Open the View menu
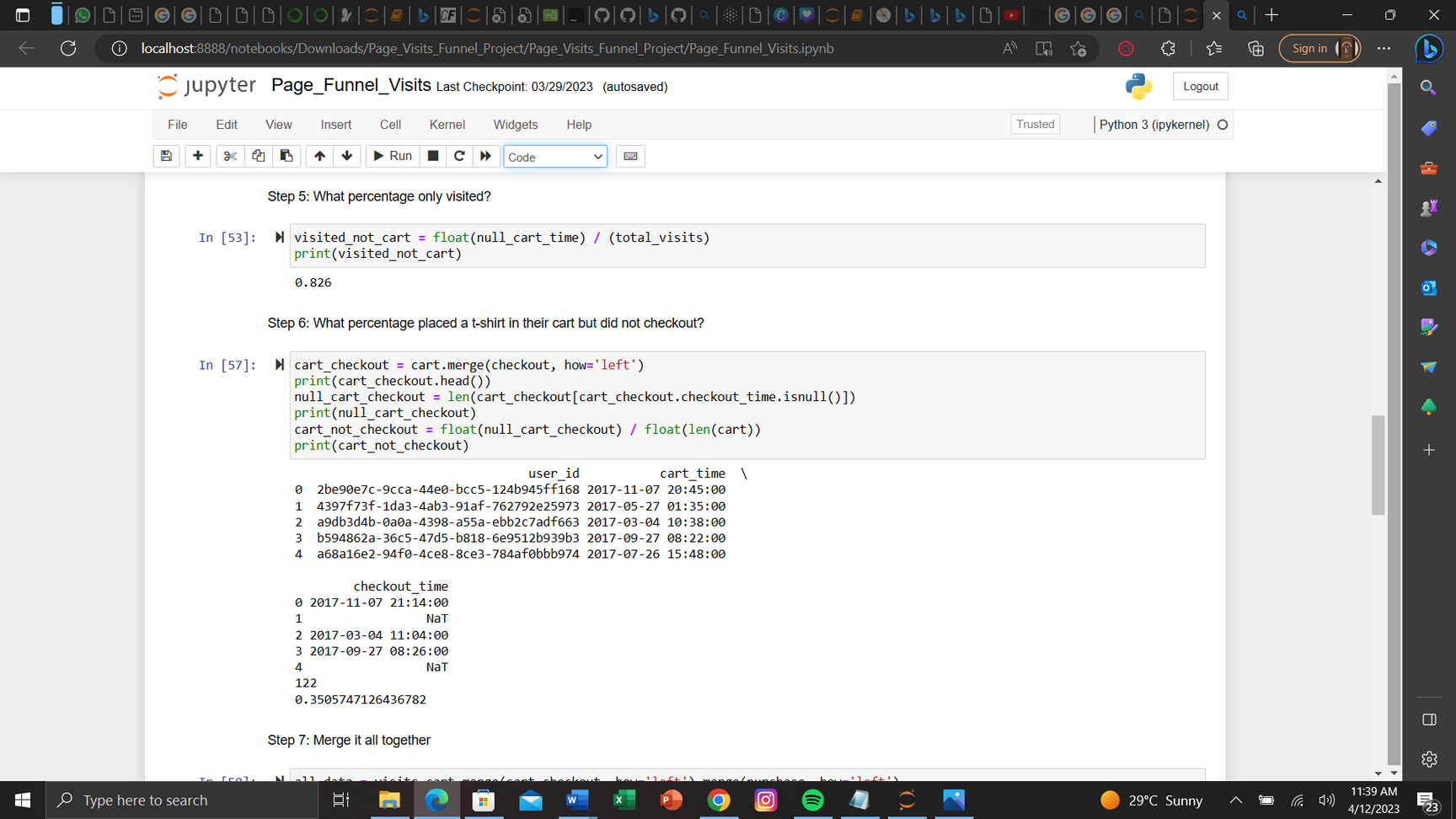 pos(279,125)
